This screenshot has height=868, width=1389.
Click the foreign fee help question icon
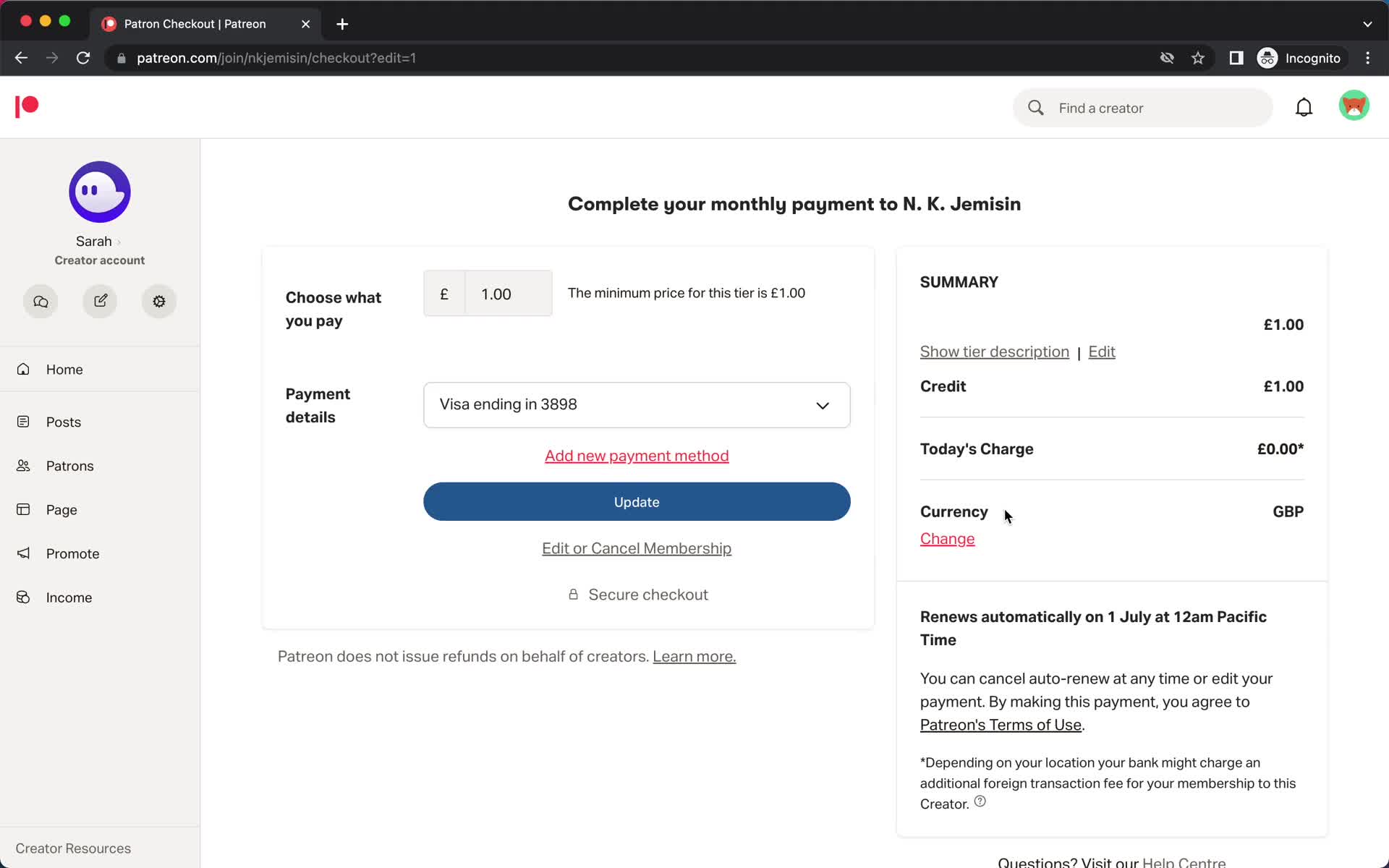[980, 801]
